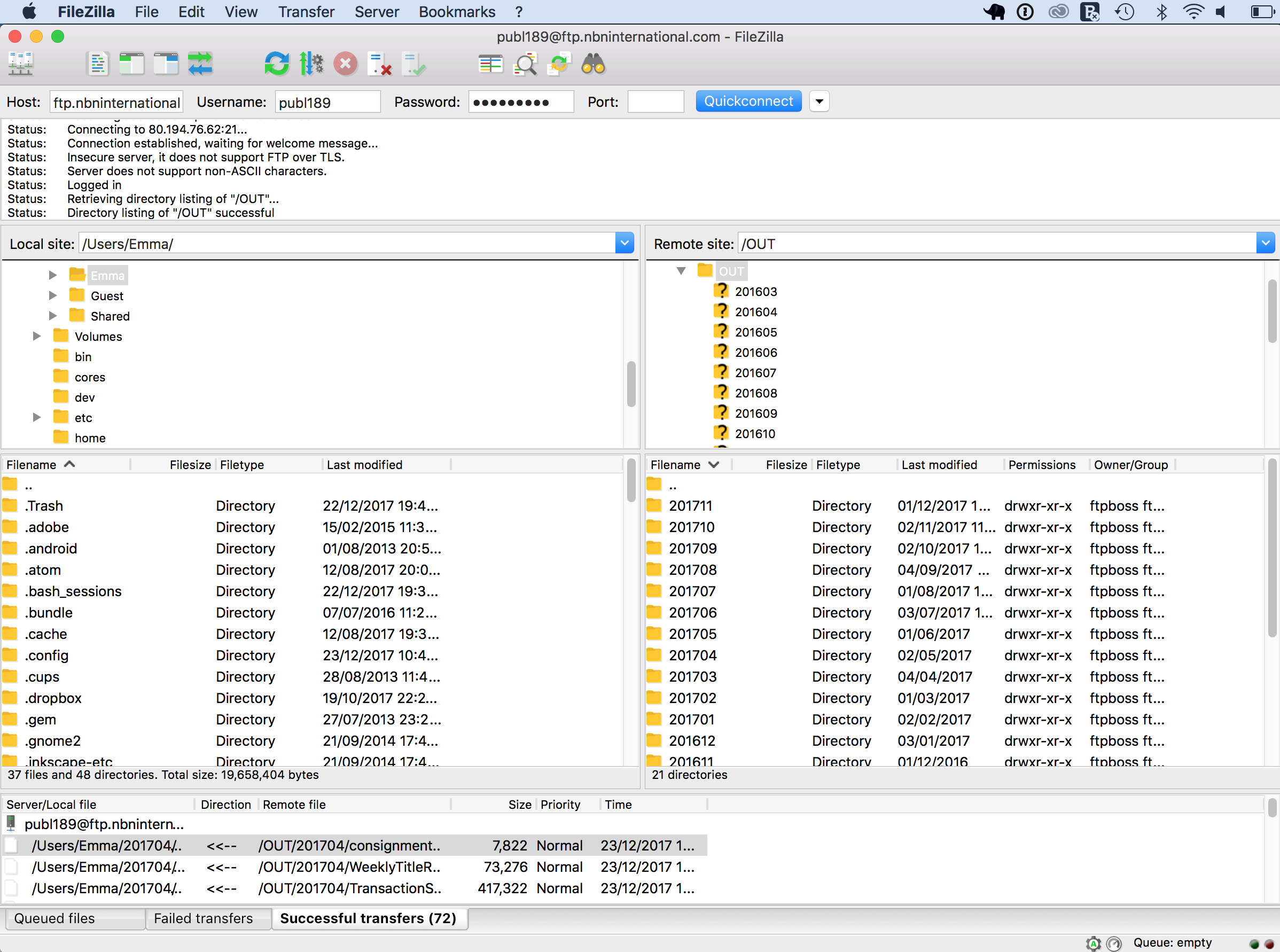Click the Refresh file lists icon
This screenshot has height=952, width=1280.
[276, 64]
